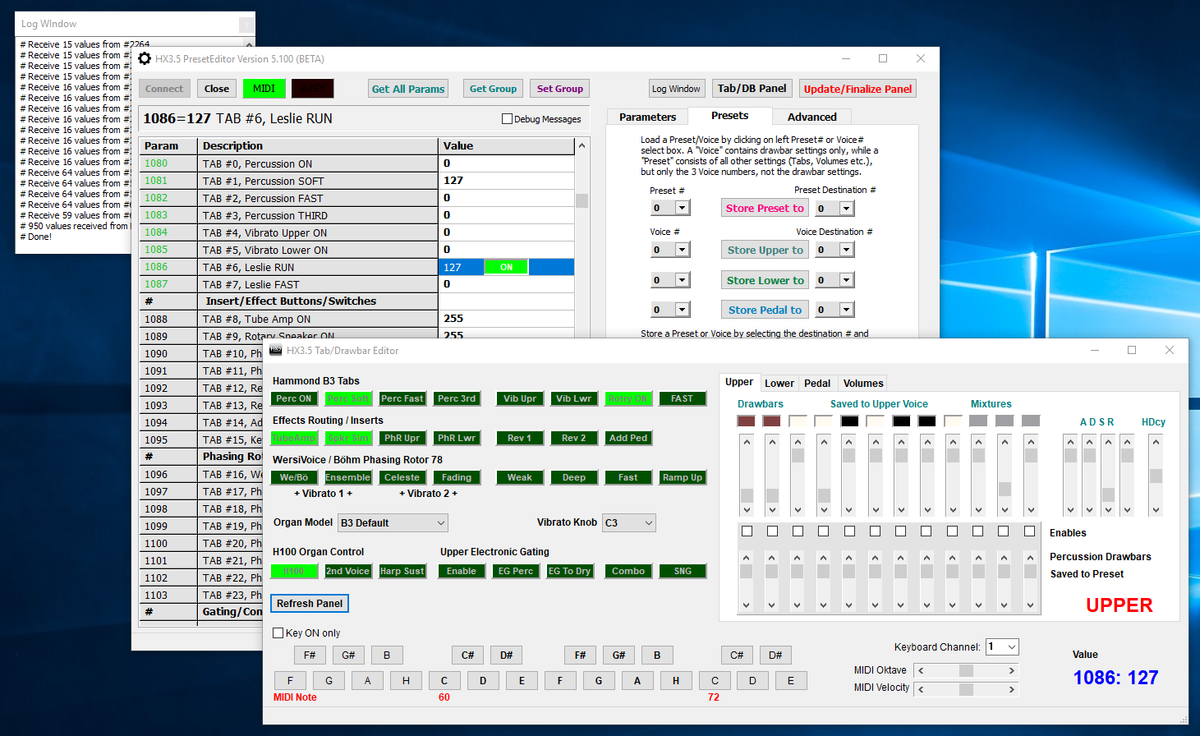This screenshot has height=736, width=1200.
Task: Activate the Vib Upr vibrato button
Action: (519, 398)
